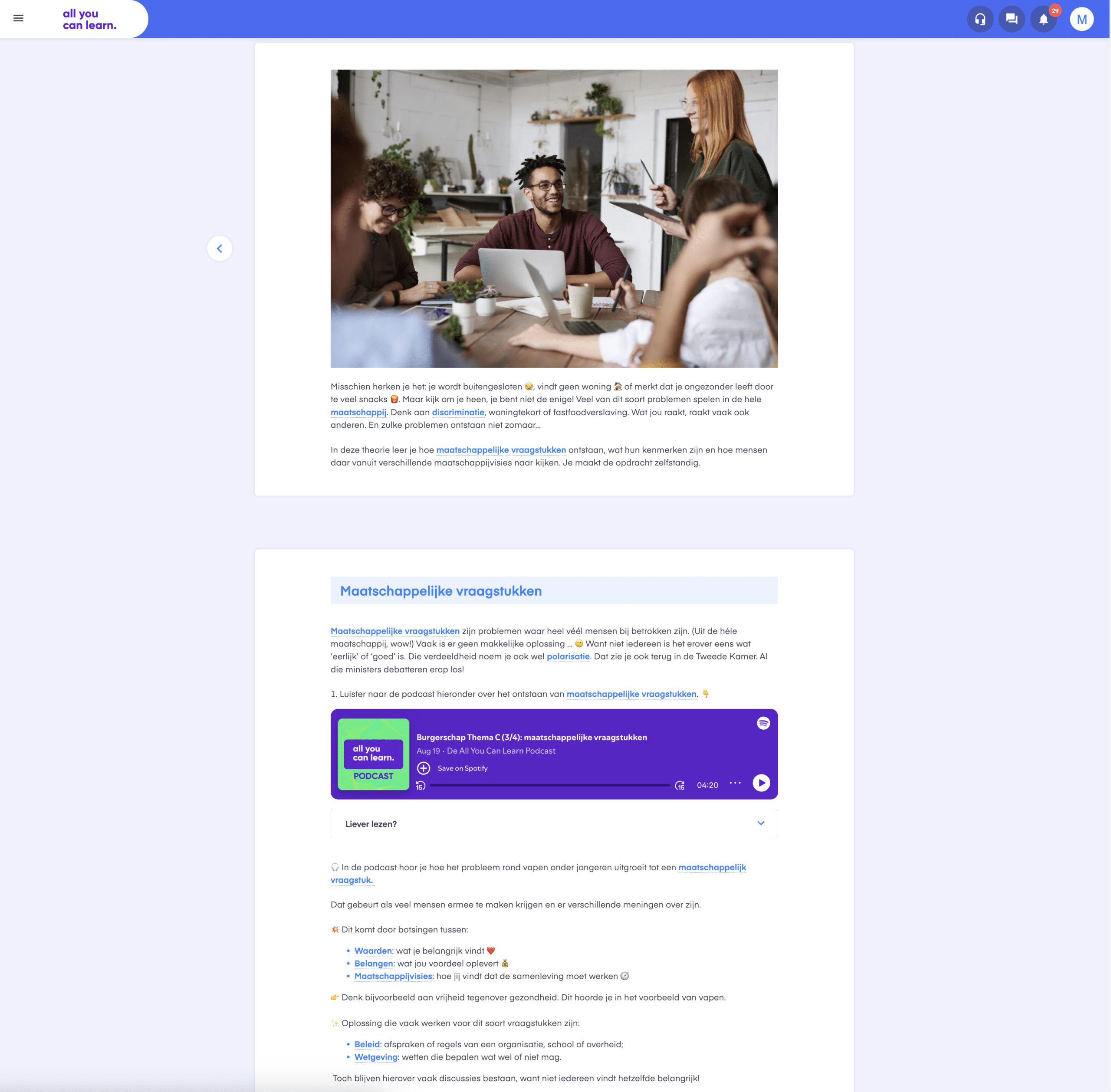Screen dimensions: 1111x1092
Task: Click the Wetgeving term link
Action: pos(376,1057)
